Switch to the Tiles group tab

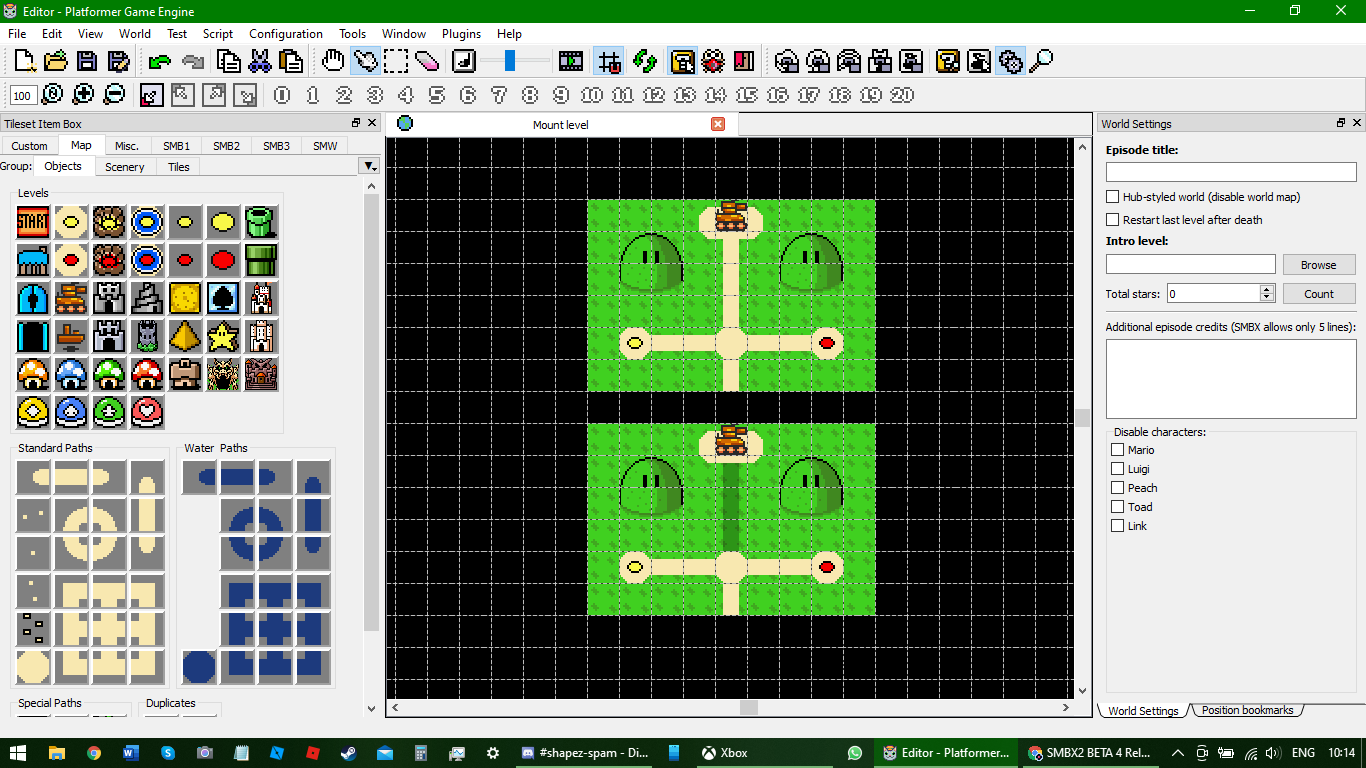[179, 167]
